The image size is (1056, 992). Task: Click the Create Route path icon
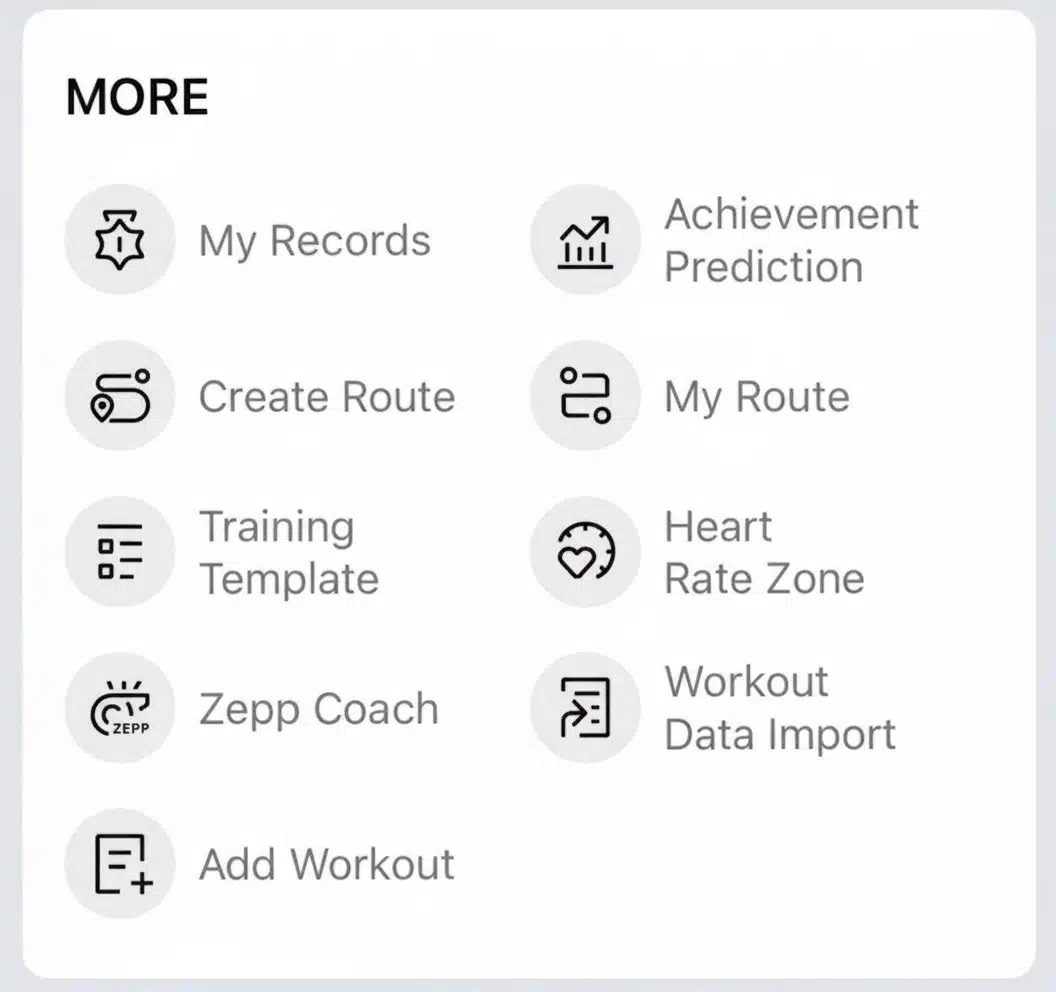coord(119,395)
